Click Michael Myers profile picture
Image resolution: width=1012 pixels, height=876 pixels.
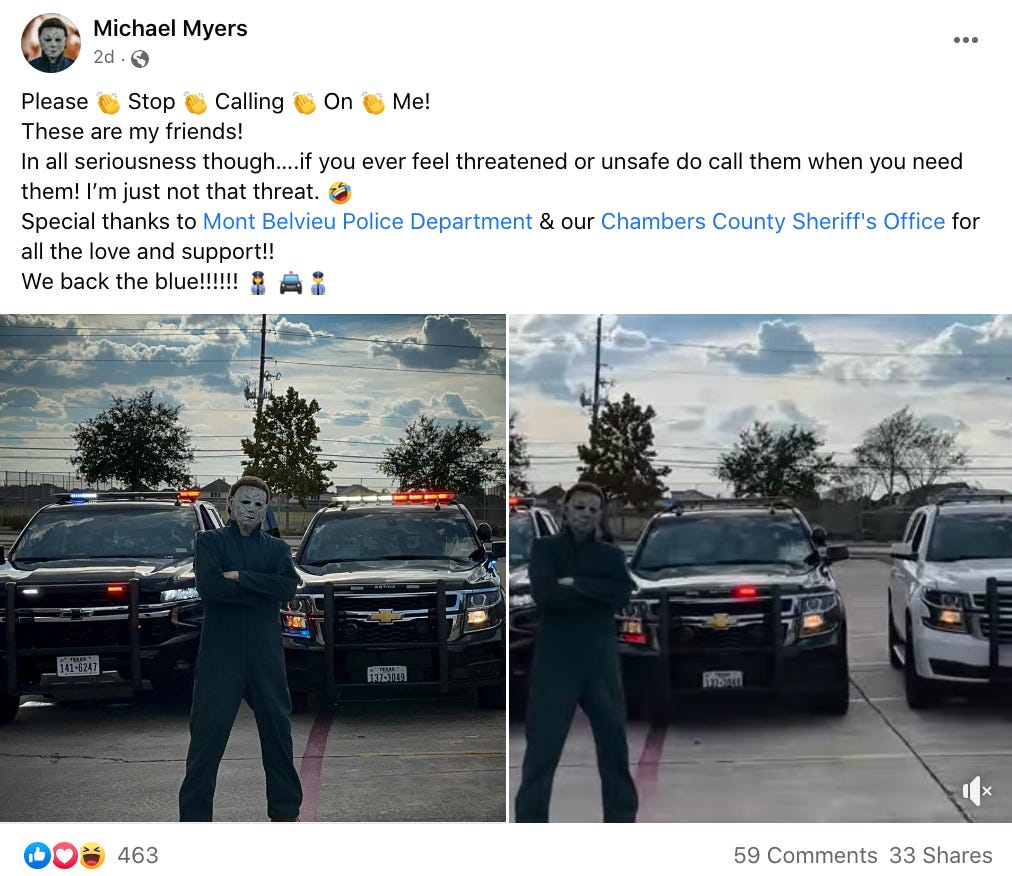51,43
